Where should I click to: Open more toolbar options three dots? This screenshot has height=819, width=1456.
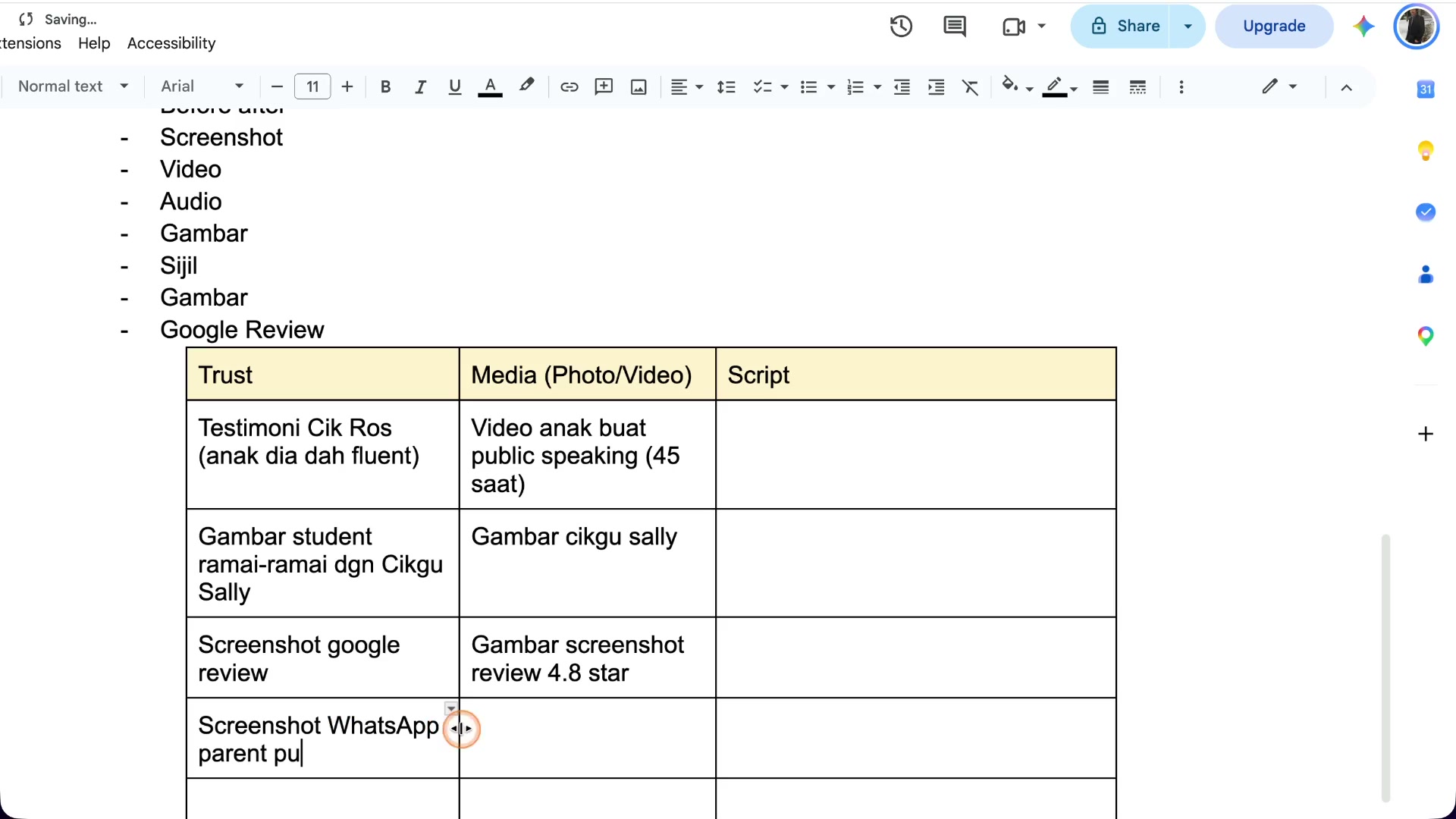click(x=1181, y=87)
